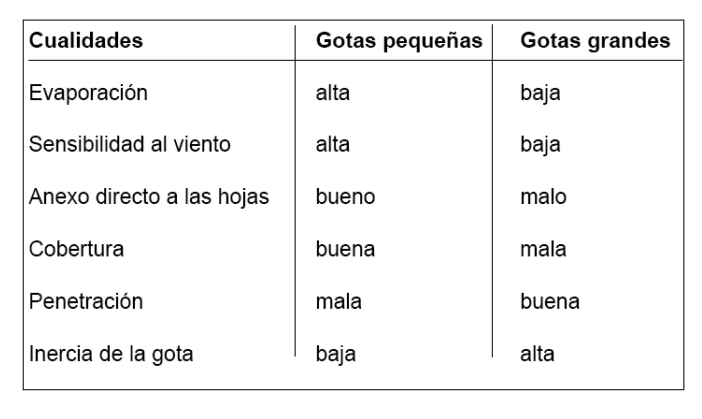Select 'alta' in the Evaporación row
This screenshot has width=702, height=419.
[333, 93]
